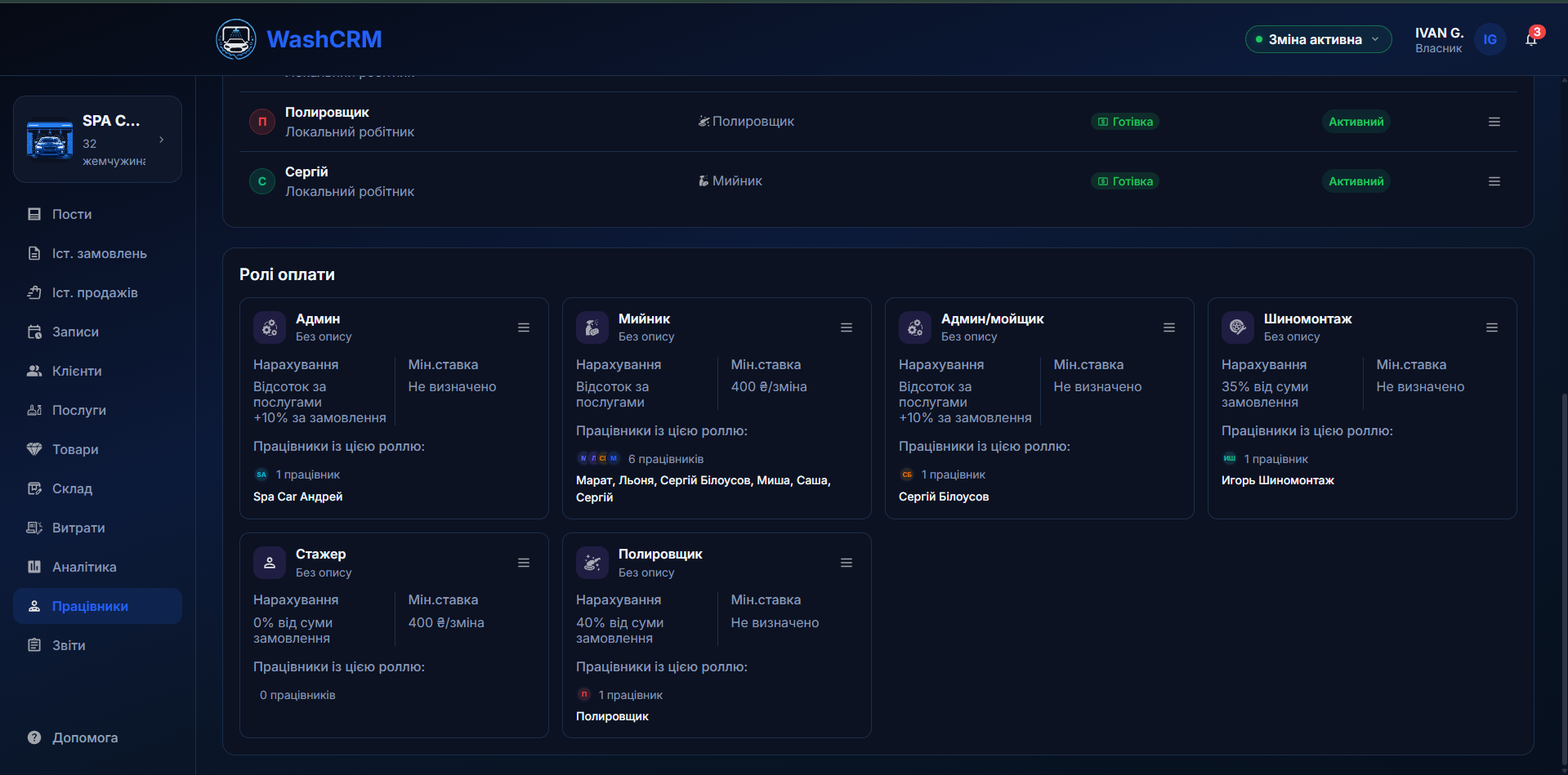
Task: Click the Мийник role card icon
Action: (x=592, y=327)
